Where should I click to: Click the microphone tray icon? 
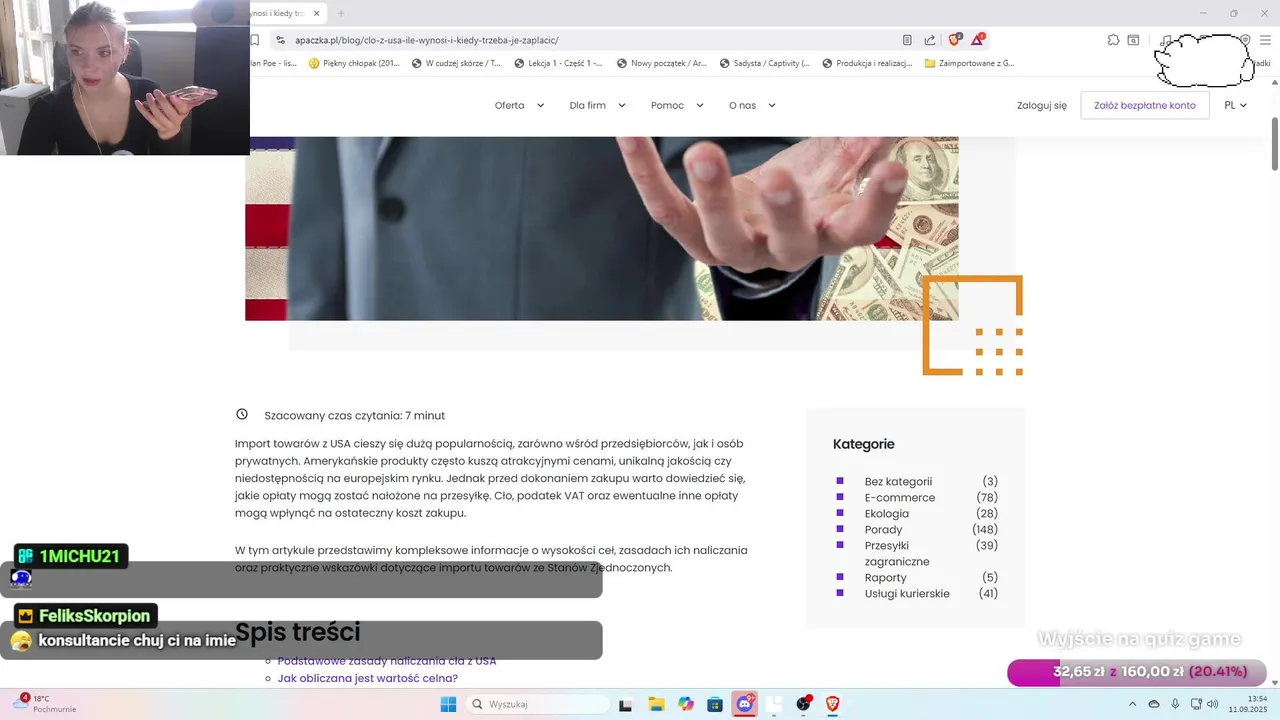(1175, 704)
